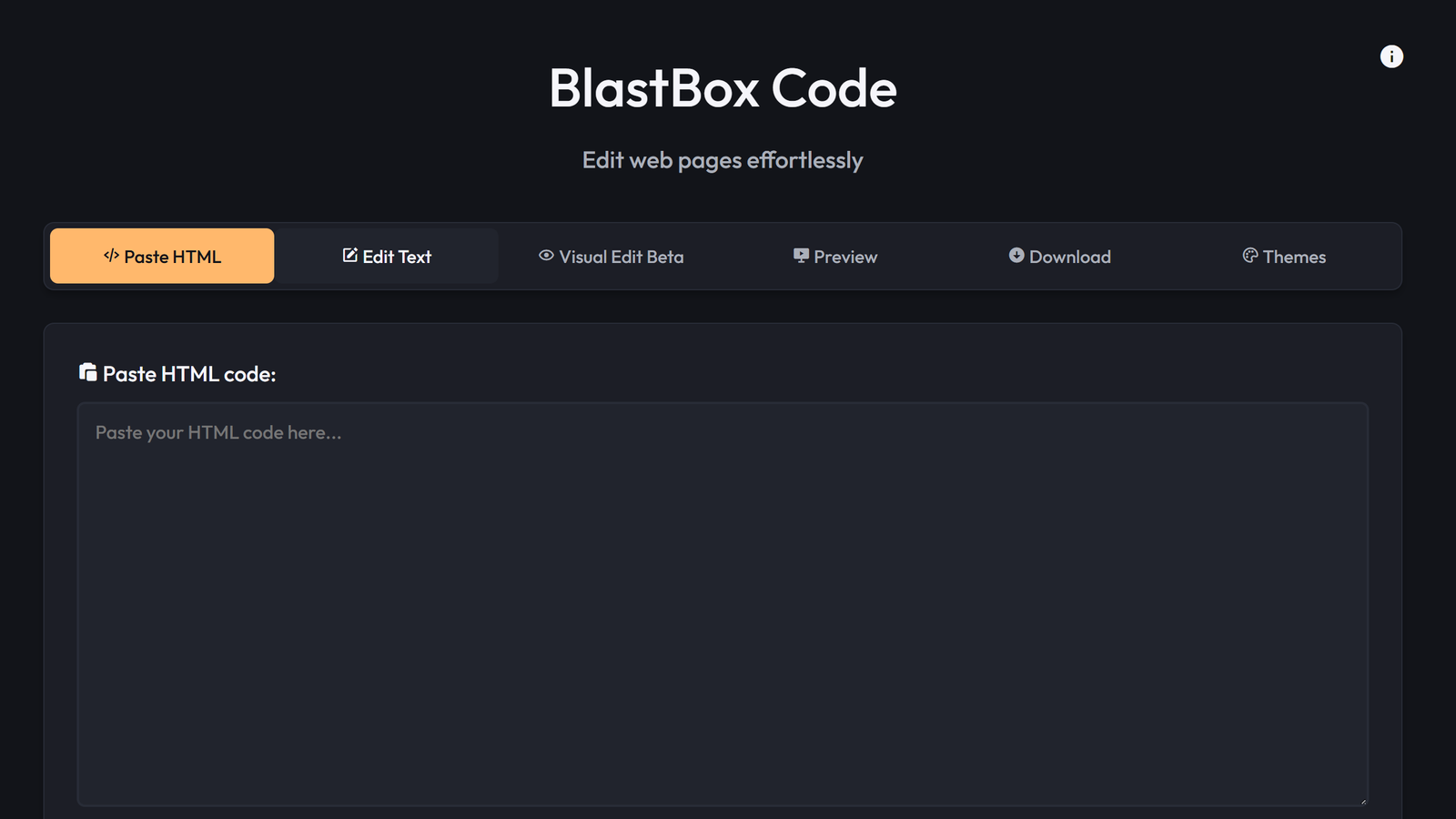Click the eye icon beside Visual Edit Beta
This screenshot has height=819, width=1456.
pos(545,256)
